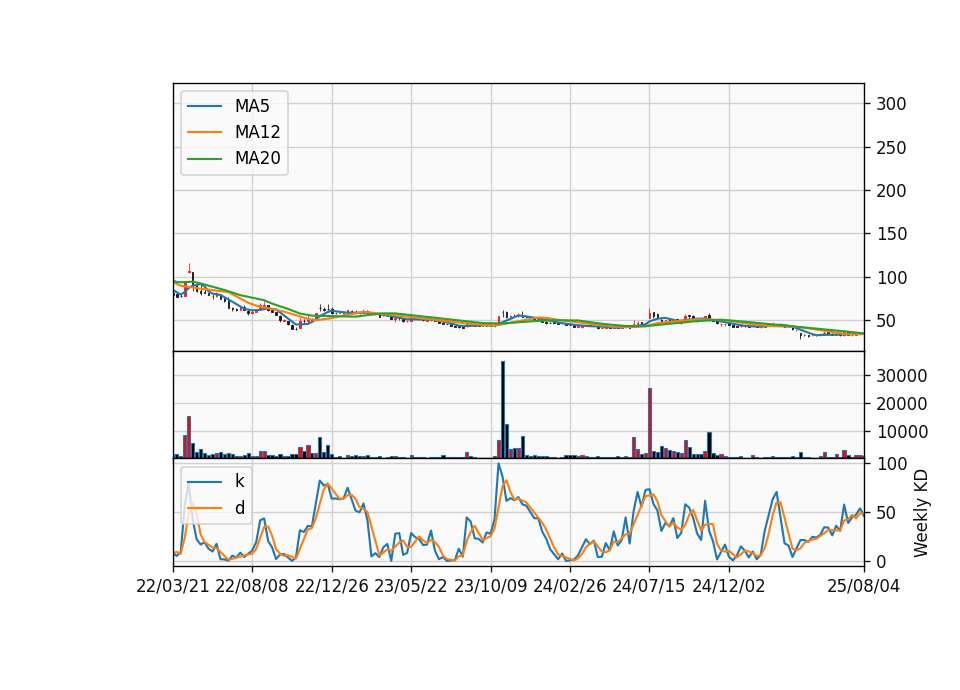The height and width of the screenshot is (690, 960).
Task: Click the 30000 volume axis label
Action: pyautogui.click(x=901, y=376)
